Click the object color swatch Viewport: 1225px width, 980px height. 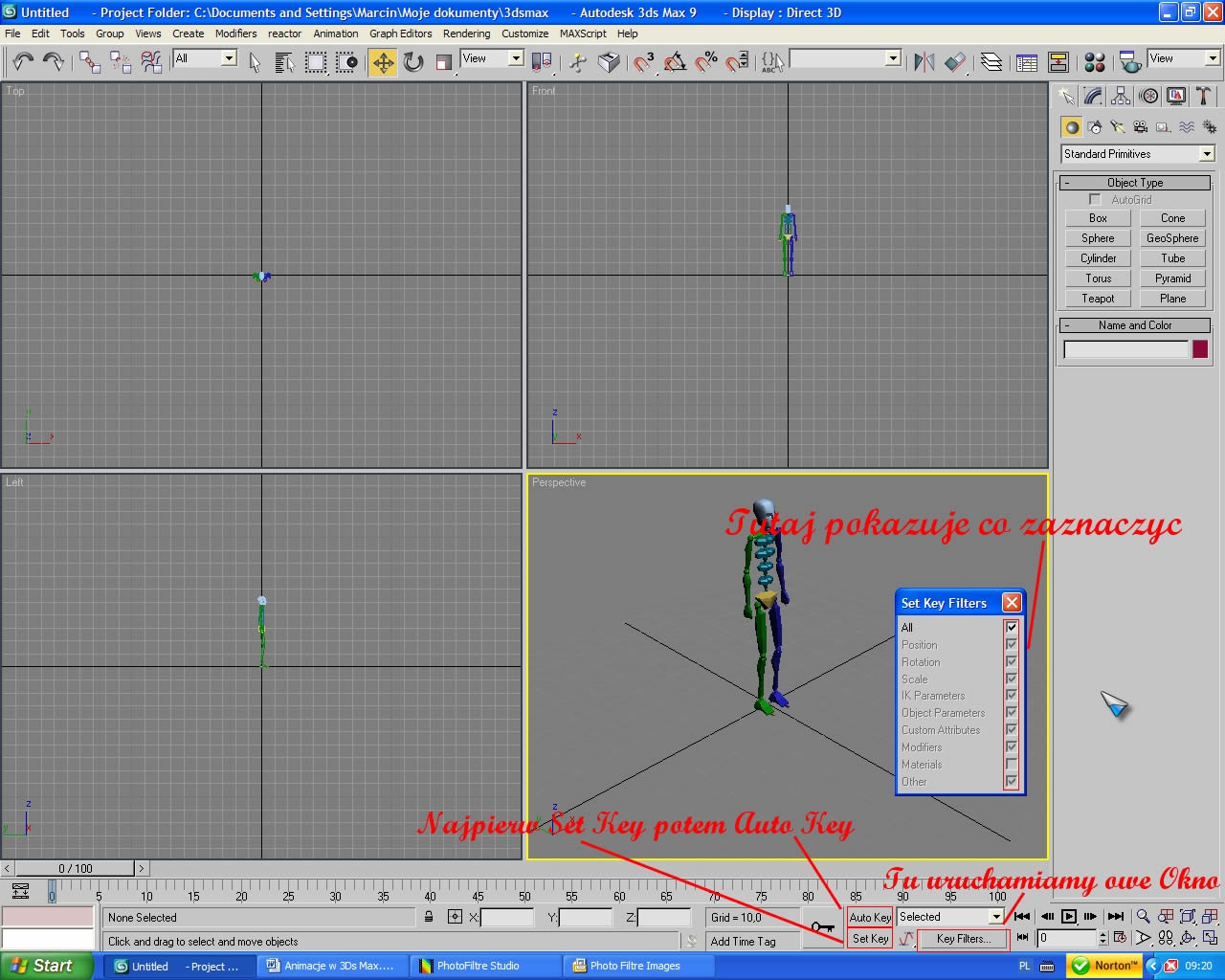pyautogui.click(x=1200, y=349)
